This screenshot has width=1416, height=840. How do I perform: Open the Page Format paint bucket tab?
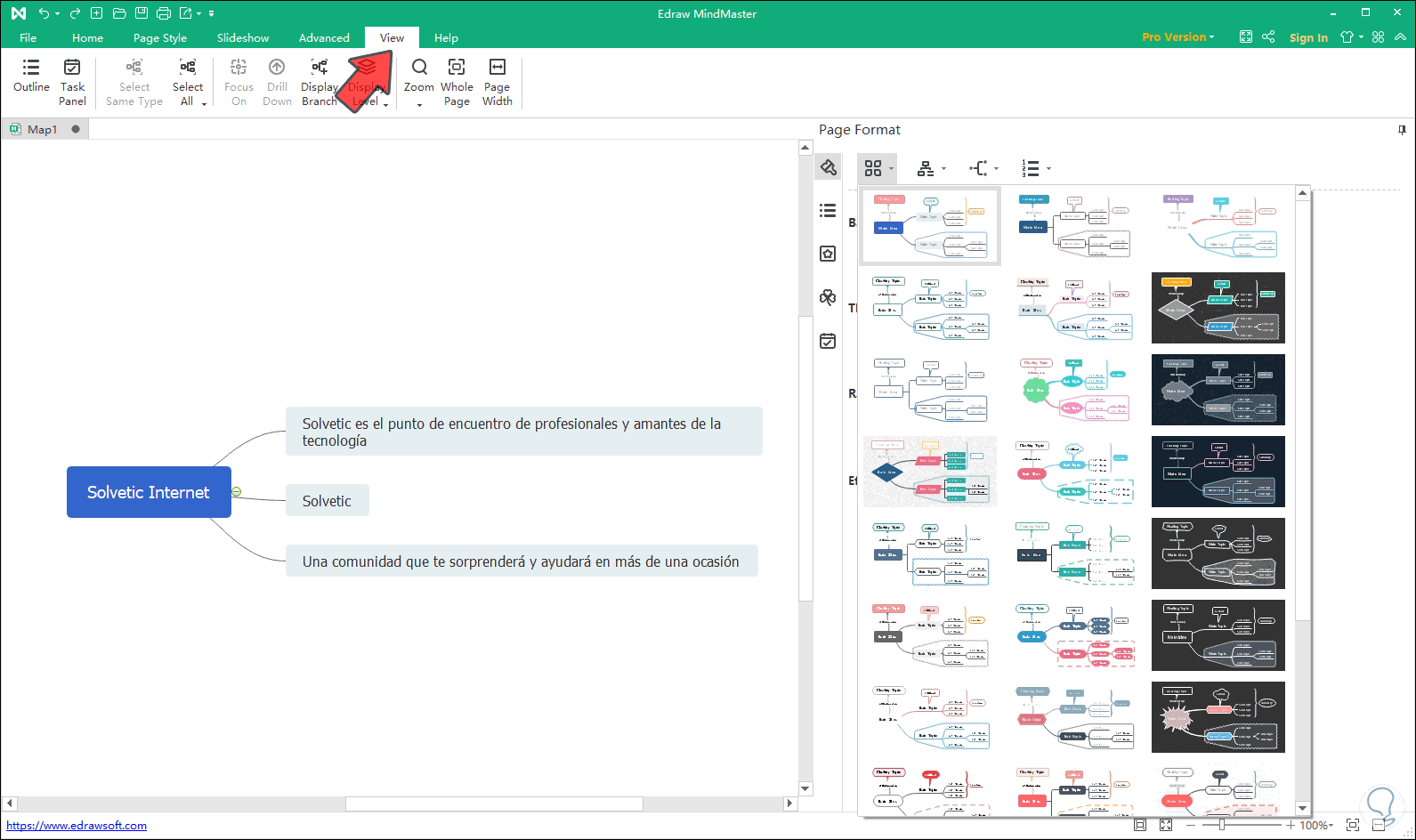[x=828, y=167]
